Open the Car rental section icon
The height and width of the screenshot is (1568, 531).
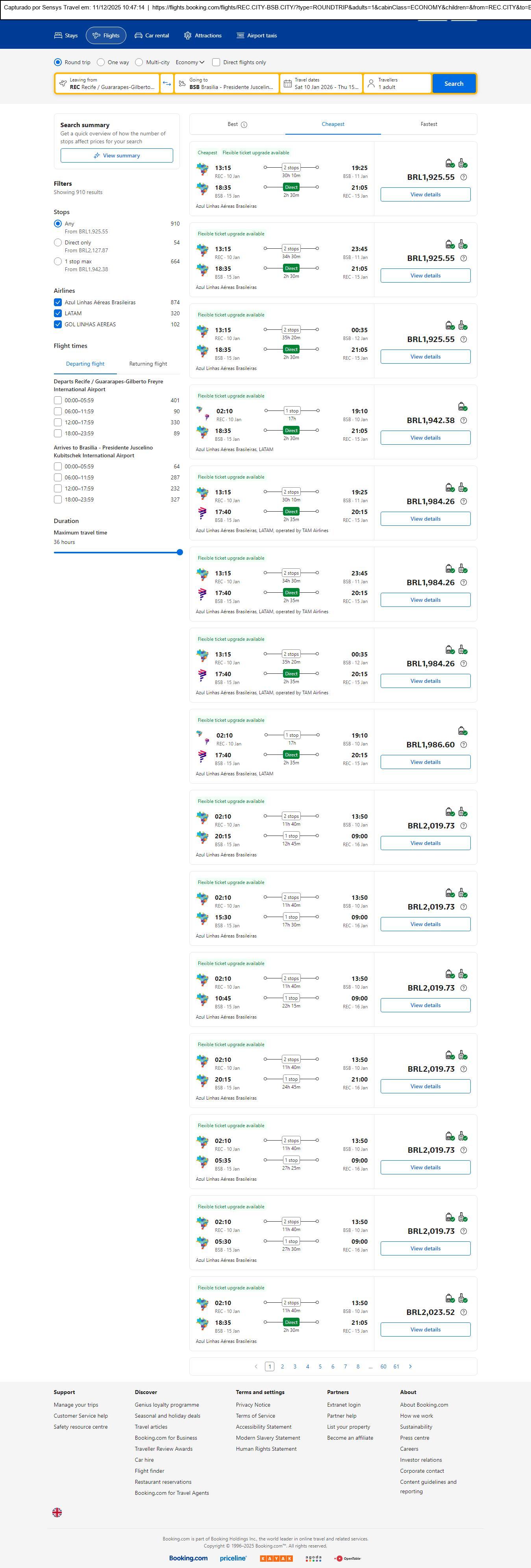[x=139, y=36]
